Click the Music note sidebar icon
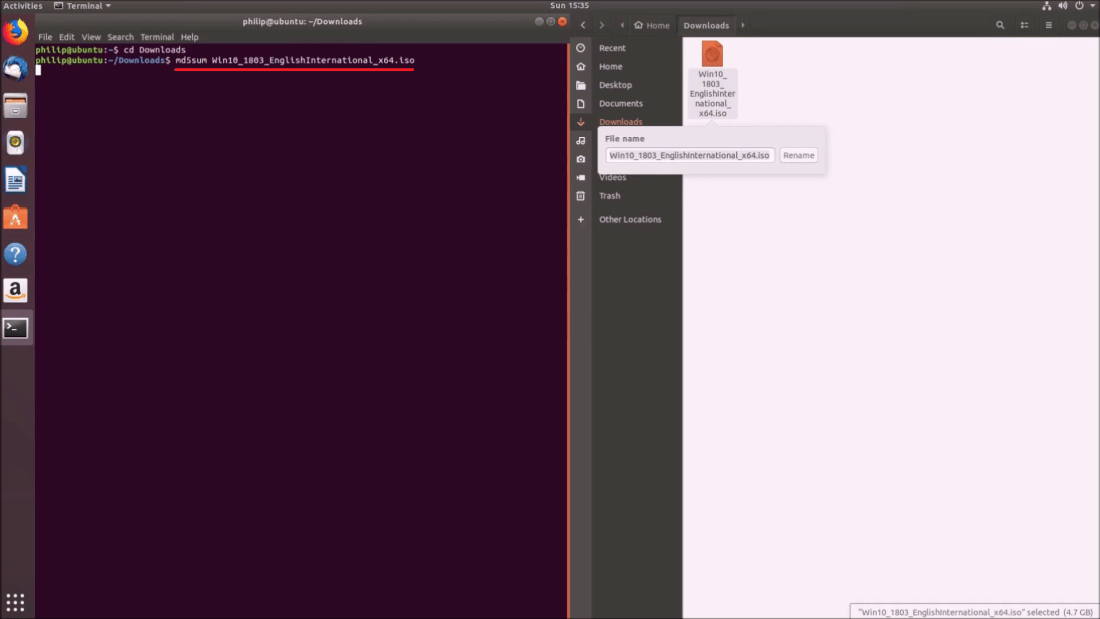Image resolution: width=1100 pixels, height=619 pixels. tap(581, 140)
